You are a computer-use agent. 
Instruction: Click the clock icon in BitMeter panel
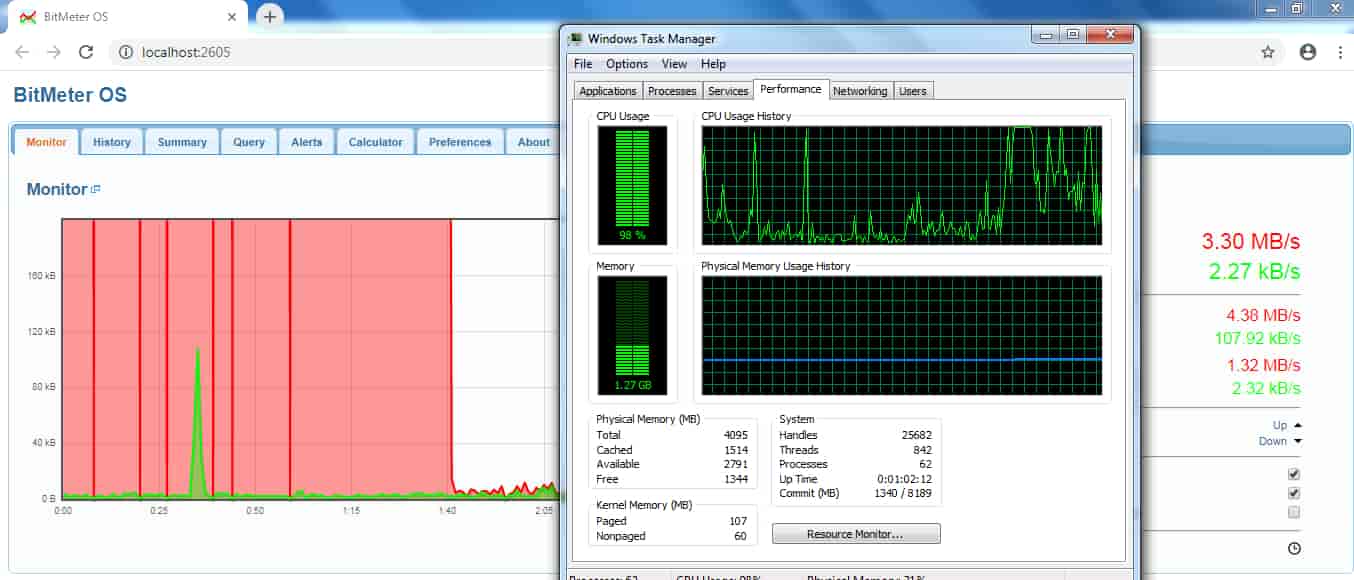[x=1294, y=549]
